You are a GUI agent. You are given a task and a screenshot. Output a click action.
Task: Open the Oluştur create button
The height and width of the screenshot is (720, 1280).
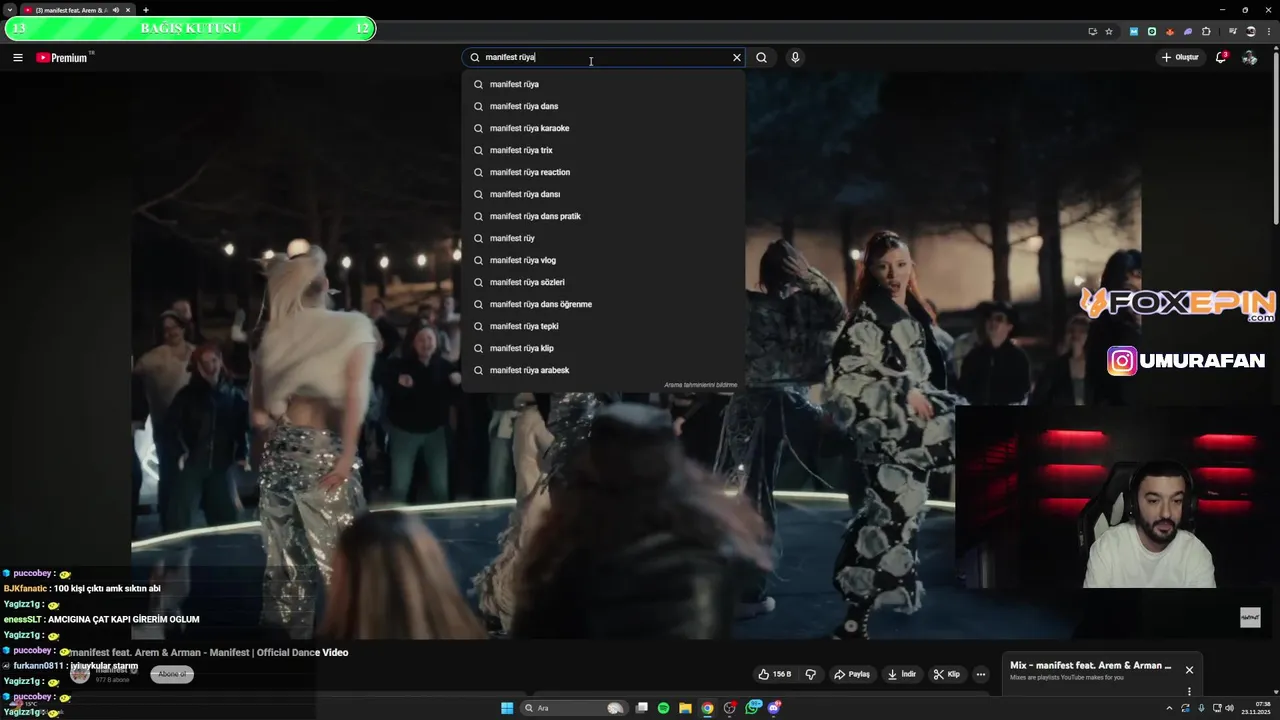coord(1180,57)
